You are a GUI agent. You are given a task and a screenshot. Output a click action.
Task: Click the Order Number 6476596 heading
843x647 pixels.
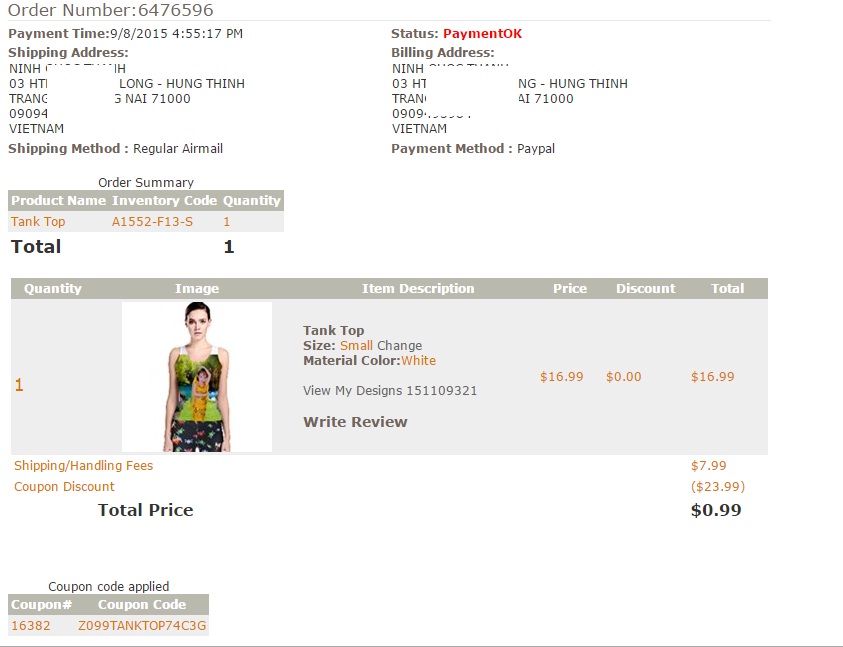110,11
